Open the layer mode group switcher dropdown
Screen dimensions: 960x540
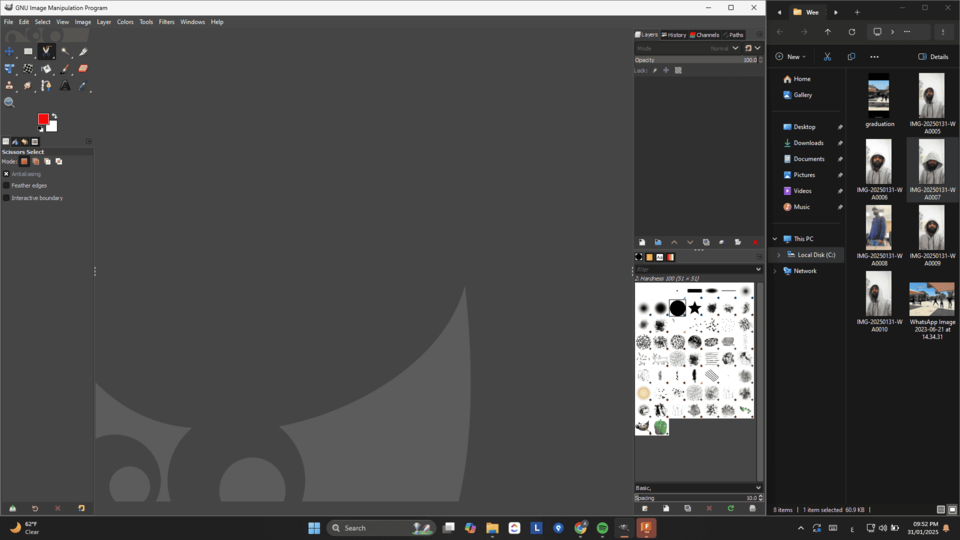[753, 48]
